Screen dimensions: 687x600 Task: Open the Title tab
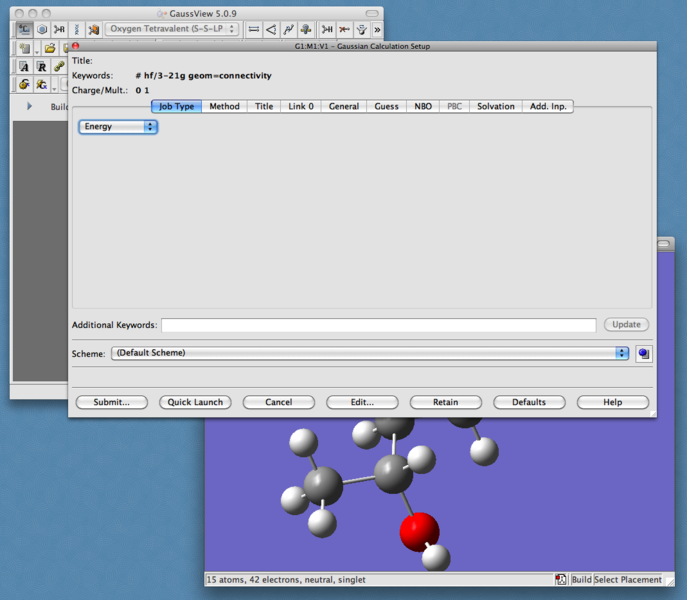[x=264, y=107]
